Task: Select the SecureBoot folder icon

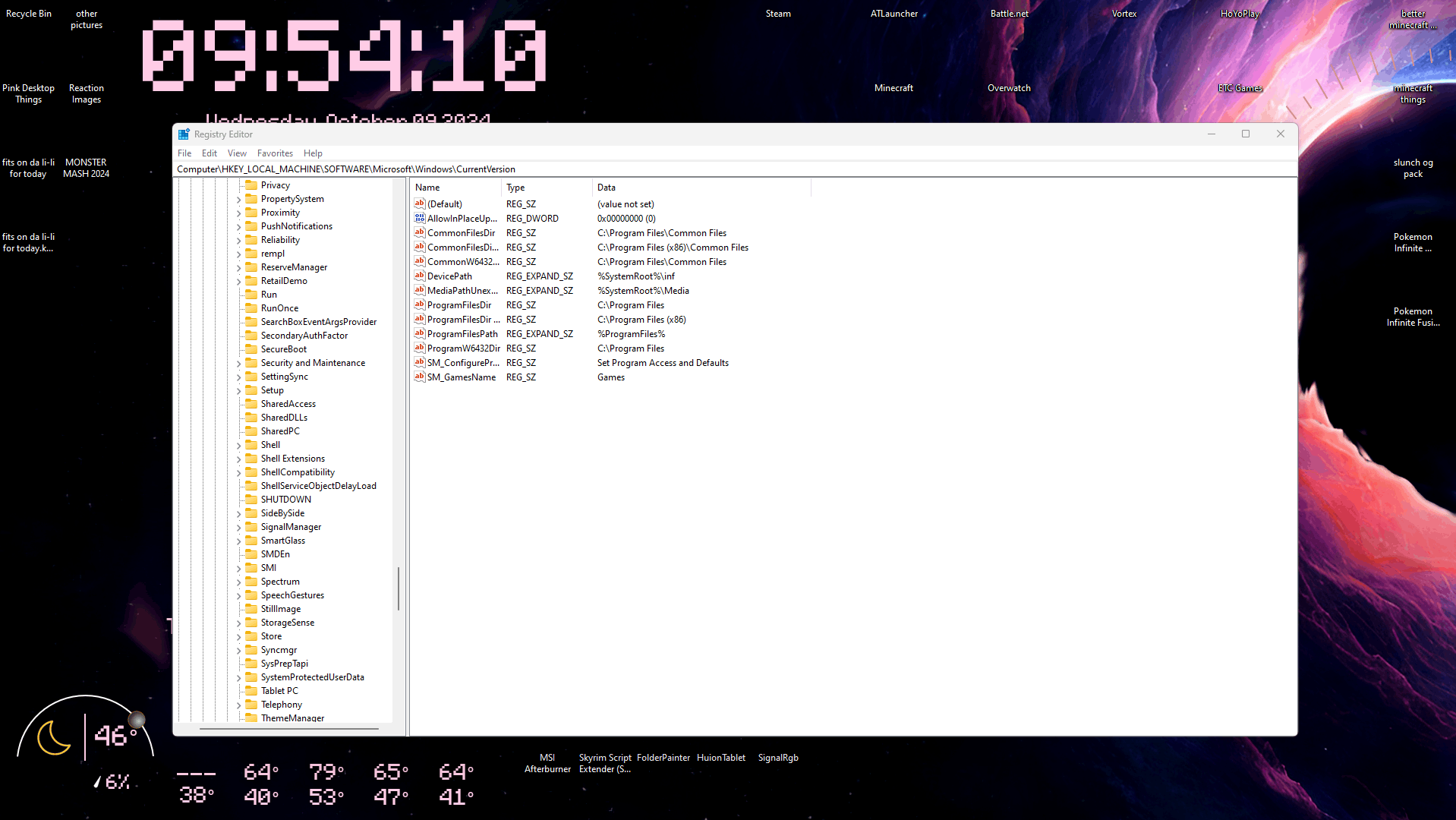Action: [x=251, y=349]
